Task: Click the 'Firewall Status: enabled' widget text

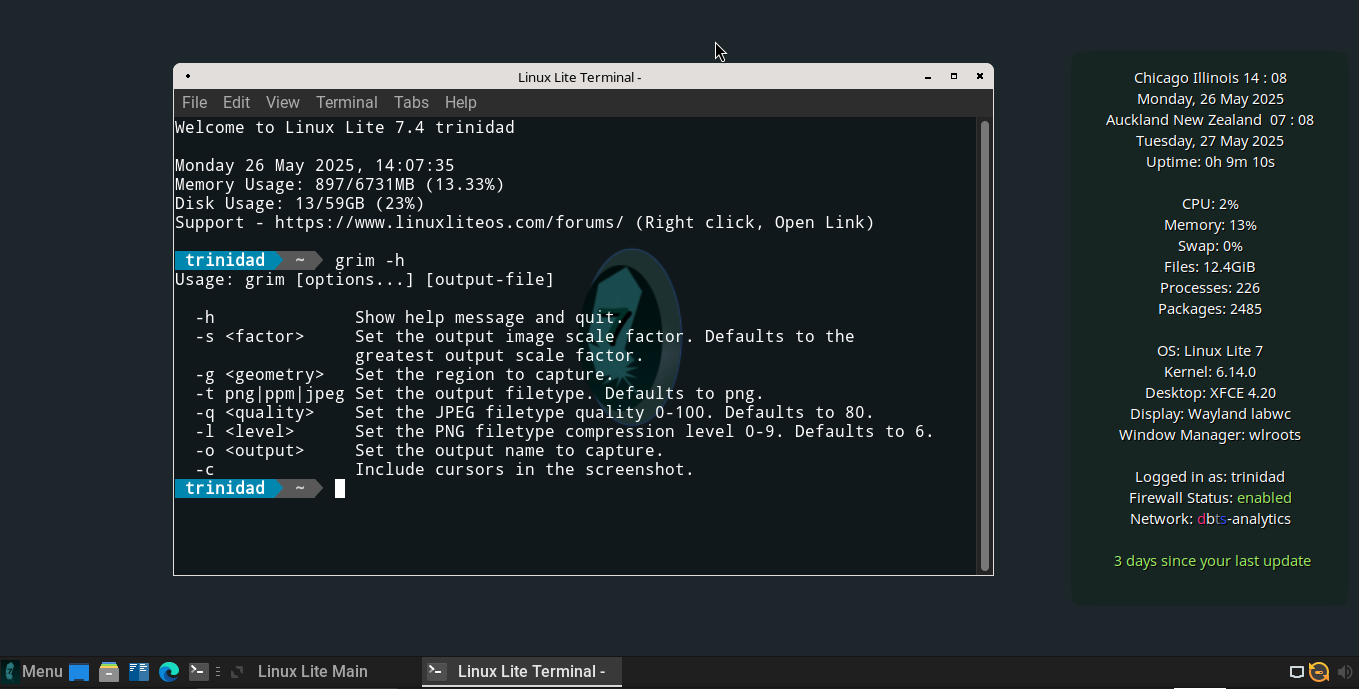Action: click(1210, 498)
